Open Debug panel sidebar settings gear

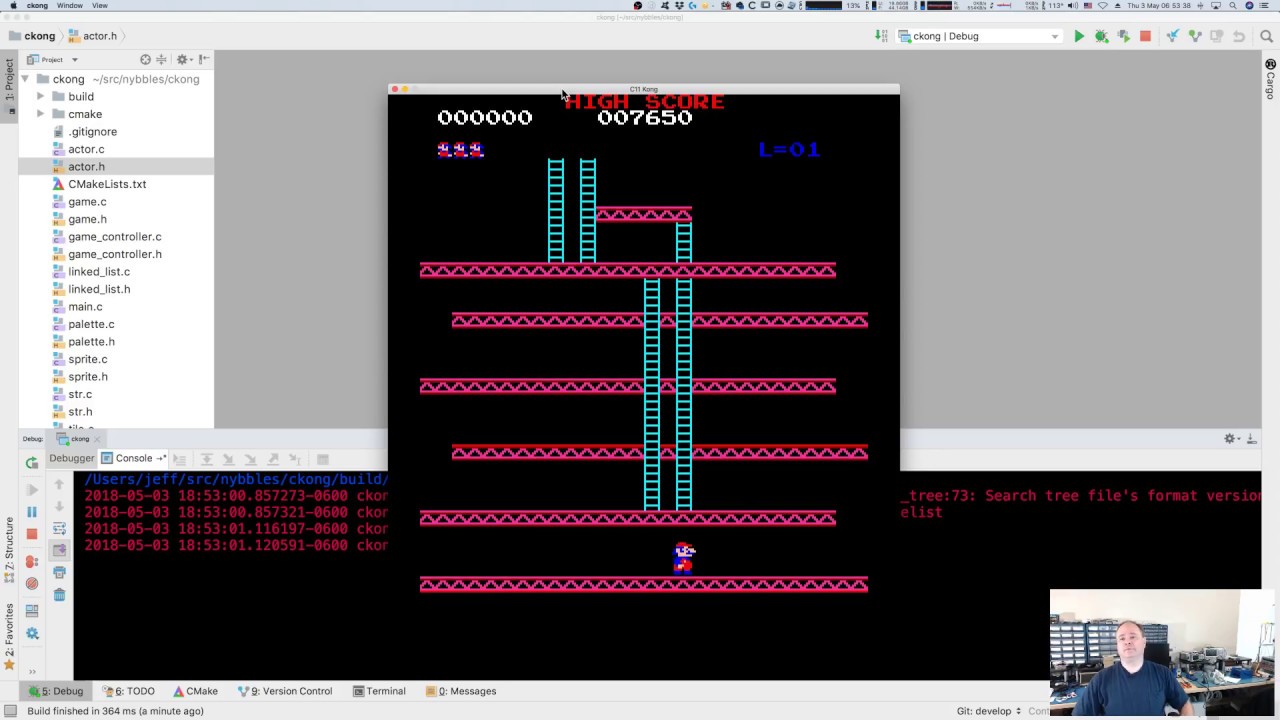[32, 634]
